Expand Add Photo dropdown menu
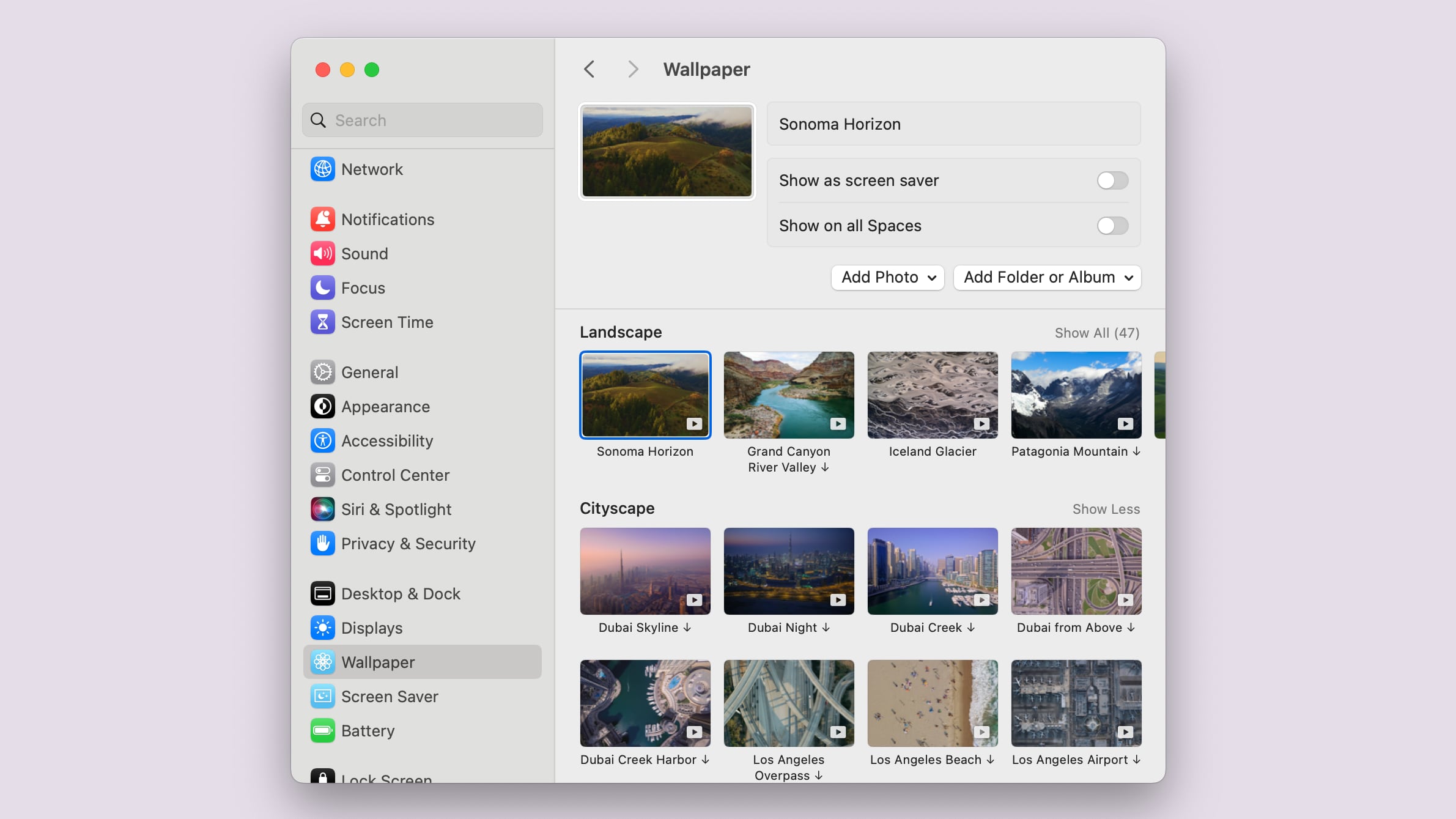Viewport: 1456px width, 819px height. [x=886, y=278]
